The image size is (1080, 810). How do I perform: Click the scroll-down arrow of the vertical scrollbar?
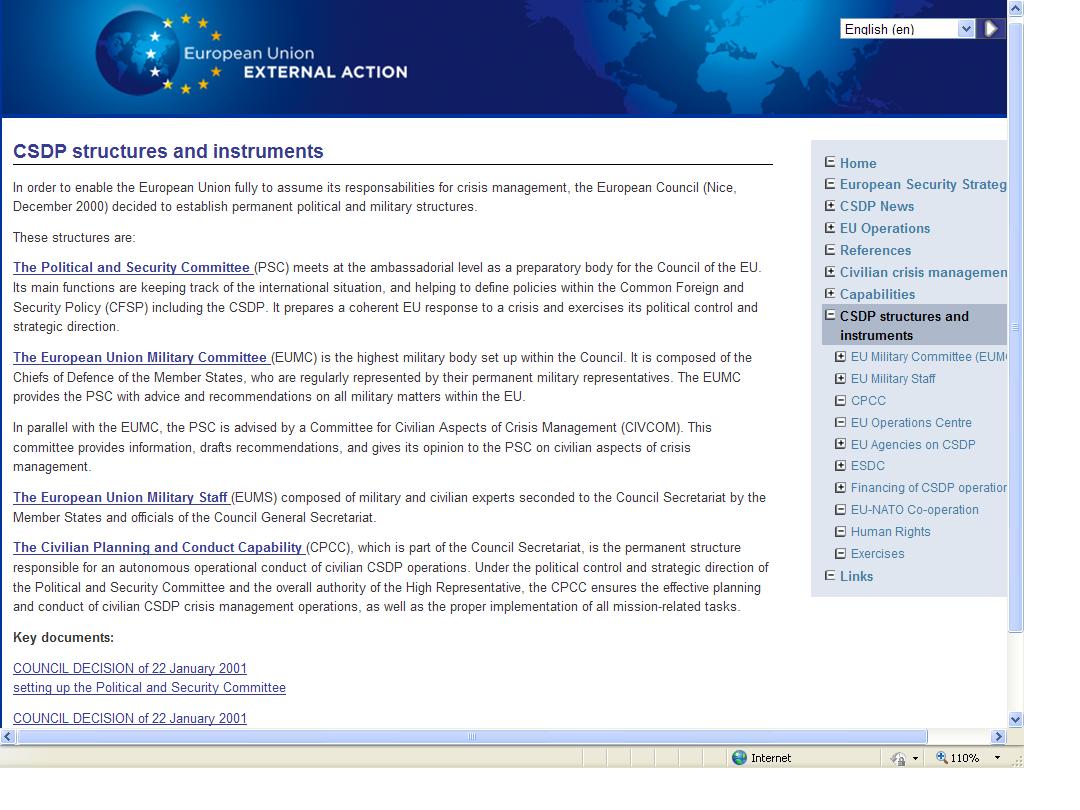coord(1016,719)
